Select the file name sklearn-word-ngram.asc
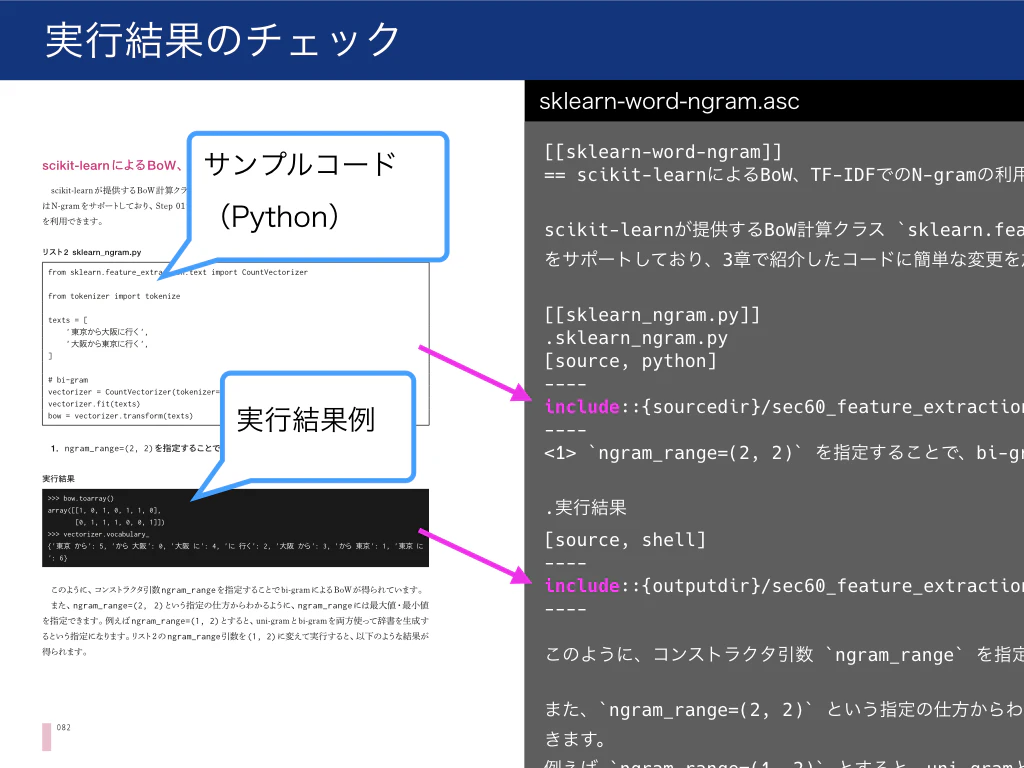Screen dimensions: 1024x768 [x=669, y=102]
